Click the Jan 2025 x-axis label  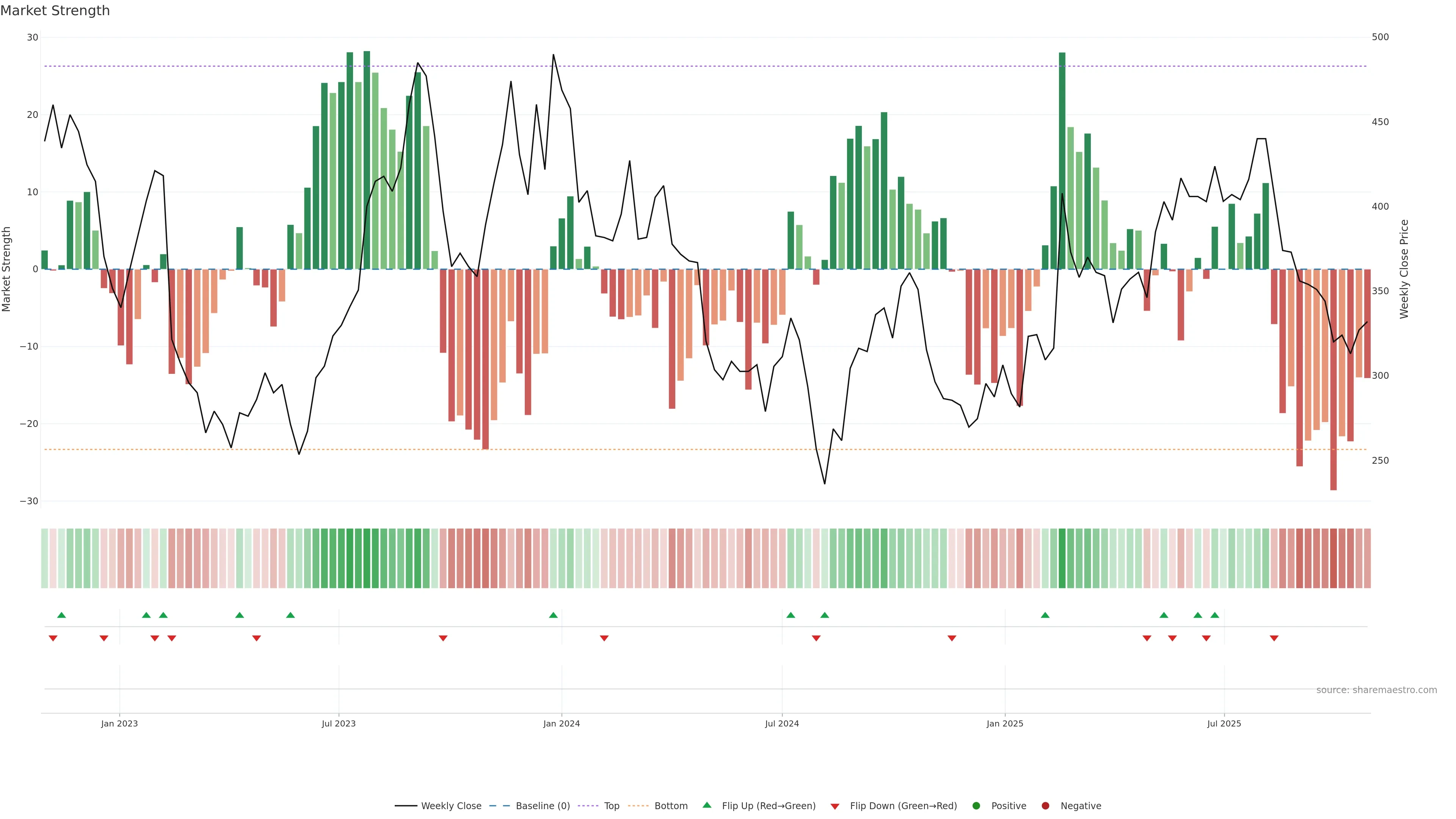1005,723
